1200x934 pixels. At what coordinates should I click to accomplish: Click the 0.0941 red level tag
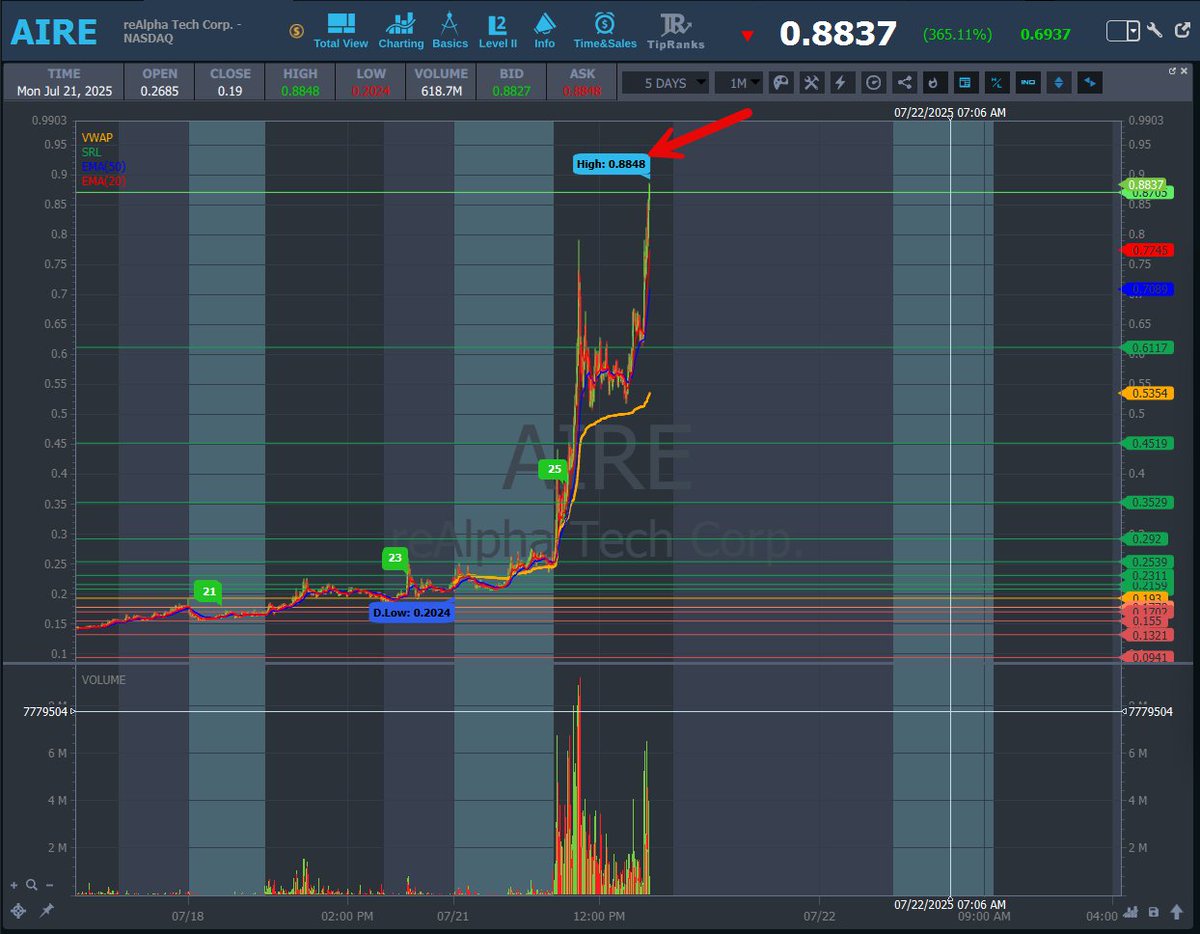click(1146, 657)
